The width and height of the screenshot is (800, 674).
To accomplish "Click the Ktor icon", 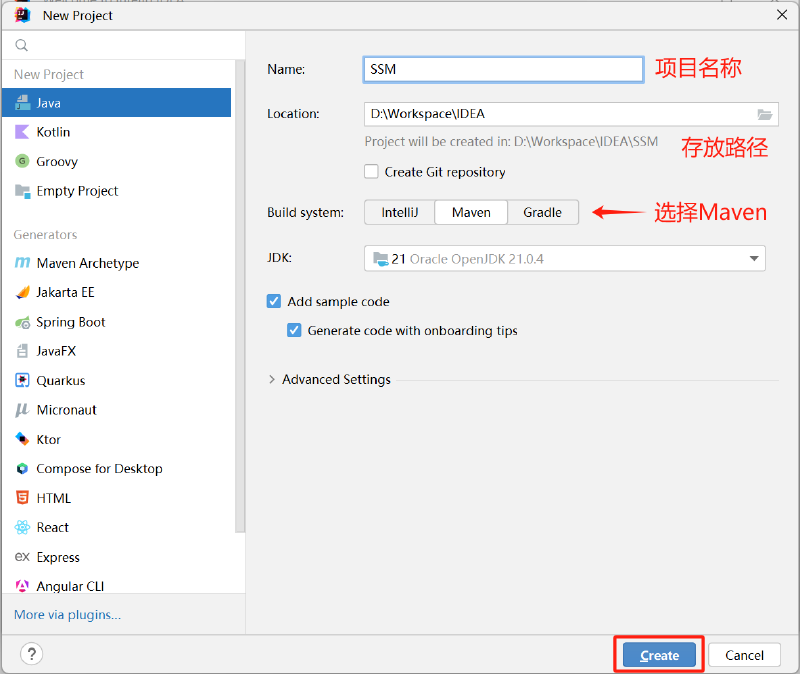I will point(22,439).
